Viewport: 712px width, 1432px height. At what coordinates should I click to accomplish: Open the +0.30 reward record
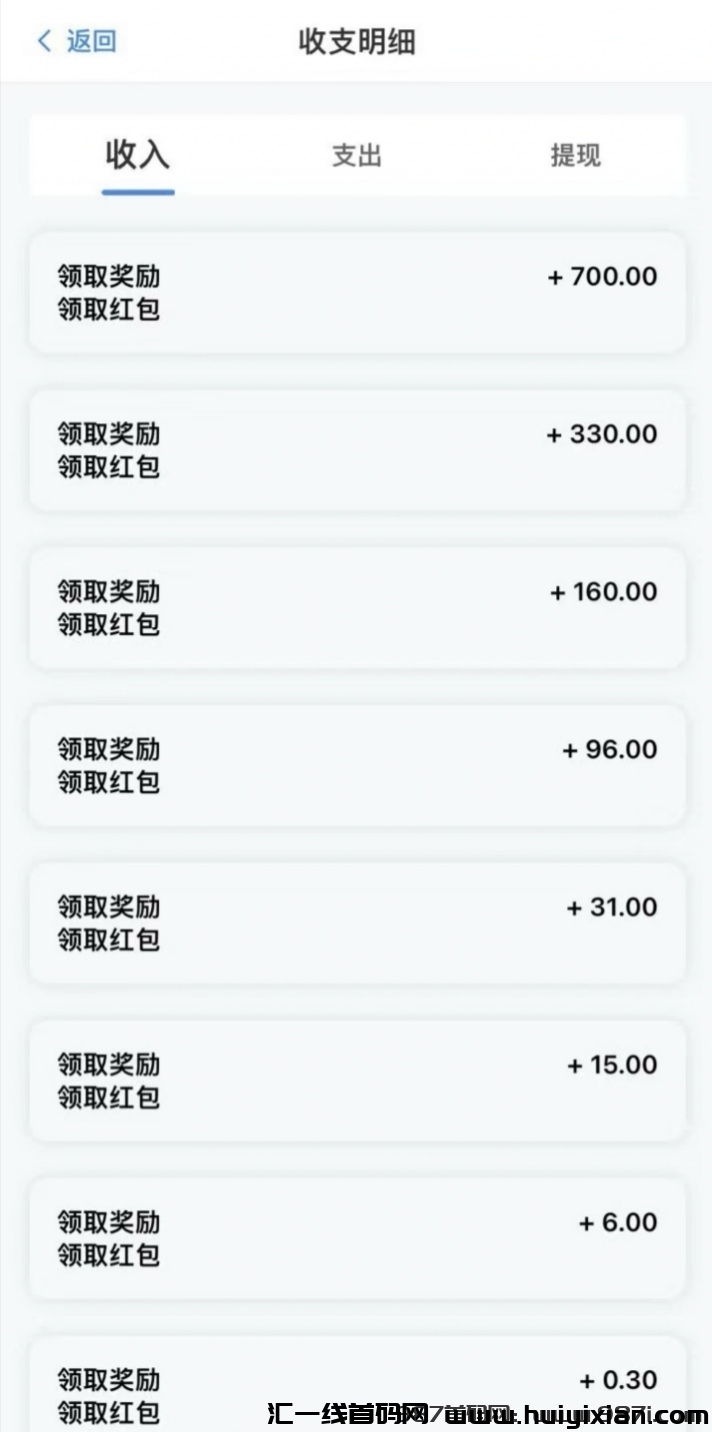(357, 1390)
